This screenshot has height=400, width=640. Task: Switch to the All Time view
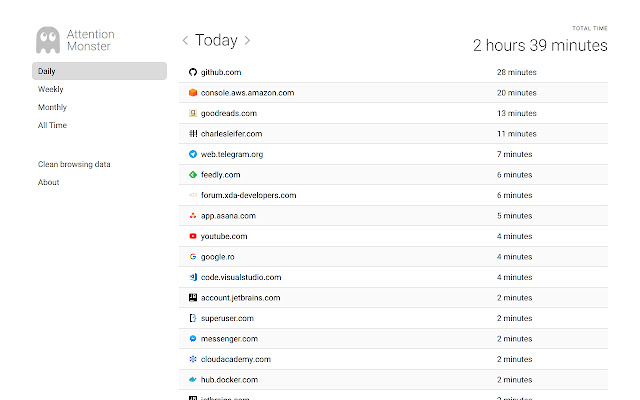coord(52,125)
